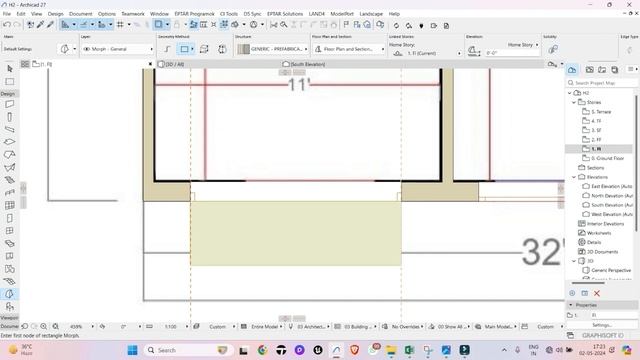Open the tab overview grid icon
Image resolution: width=640 pixels, height=360 pixels.
[x=25, y=64]
